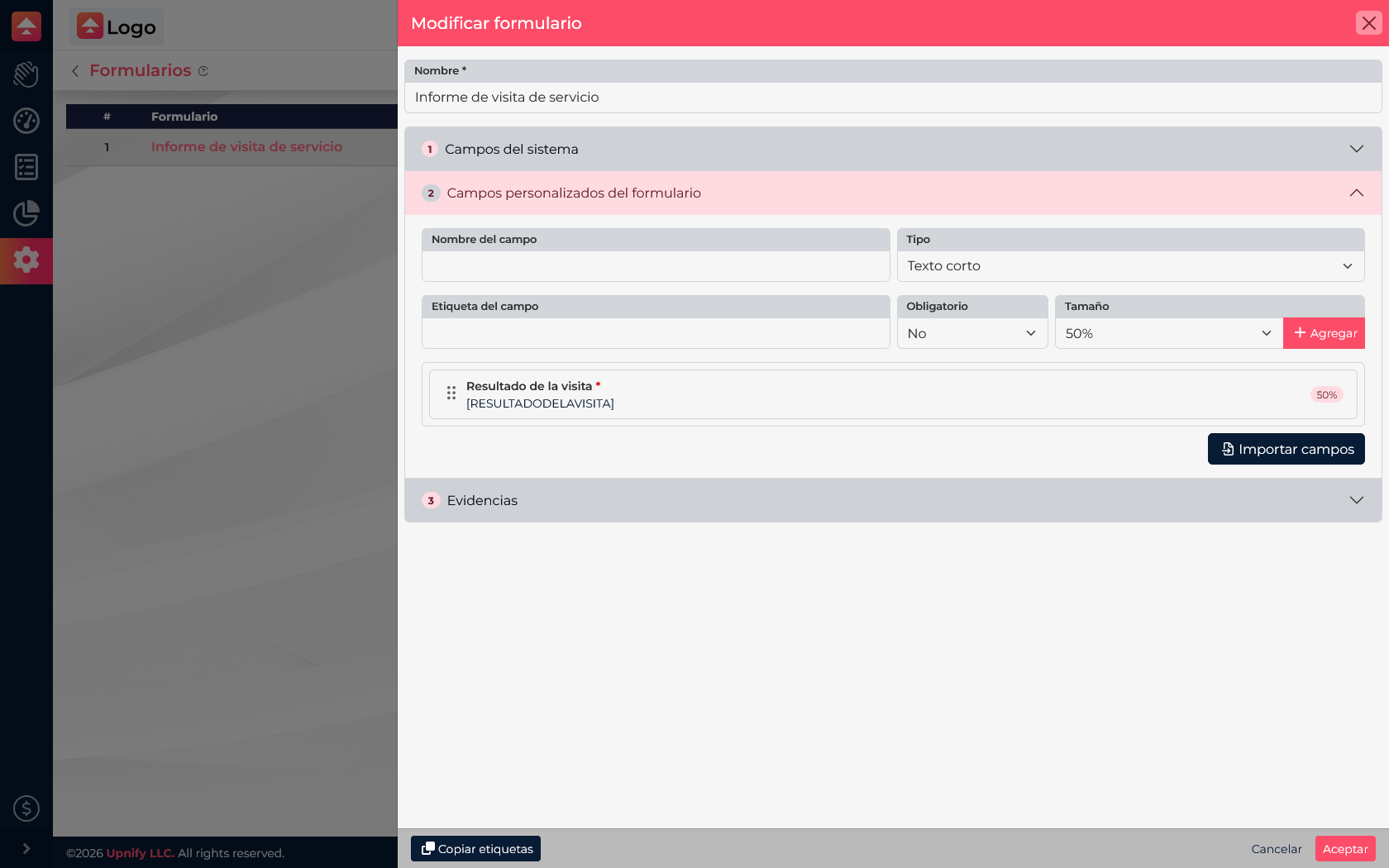Image resolution: width=1389 pixels, height=868 pixels.
Task: Click the Agregar button
Action: (1325, 333)
